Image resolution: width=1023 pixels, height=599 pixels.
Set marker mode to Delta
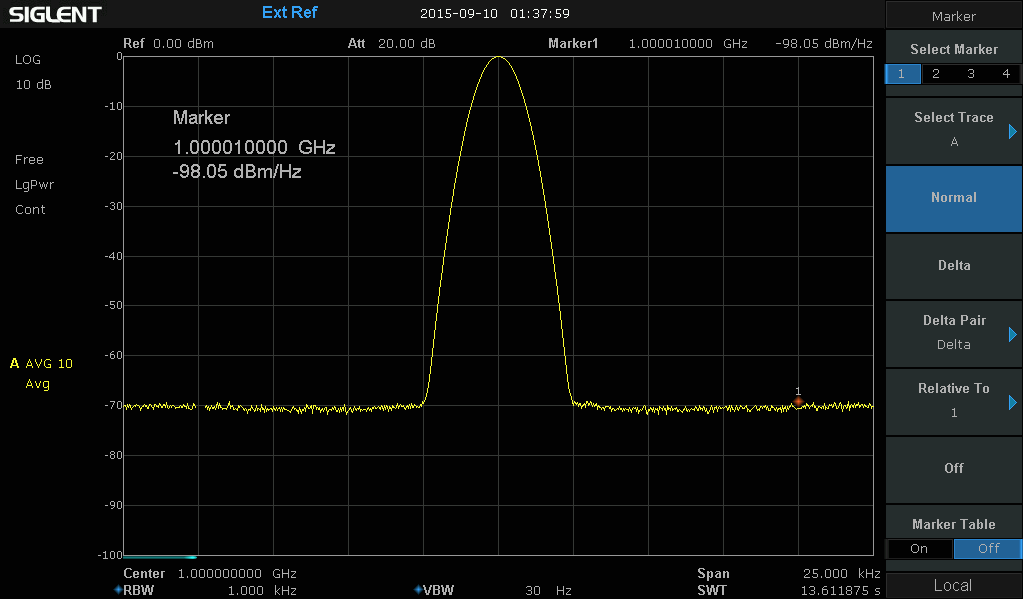click(x=954, y=266)
